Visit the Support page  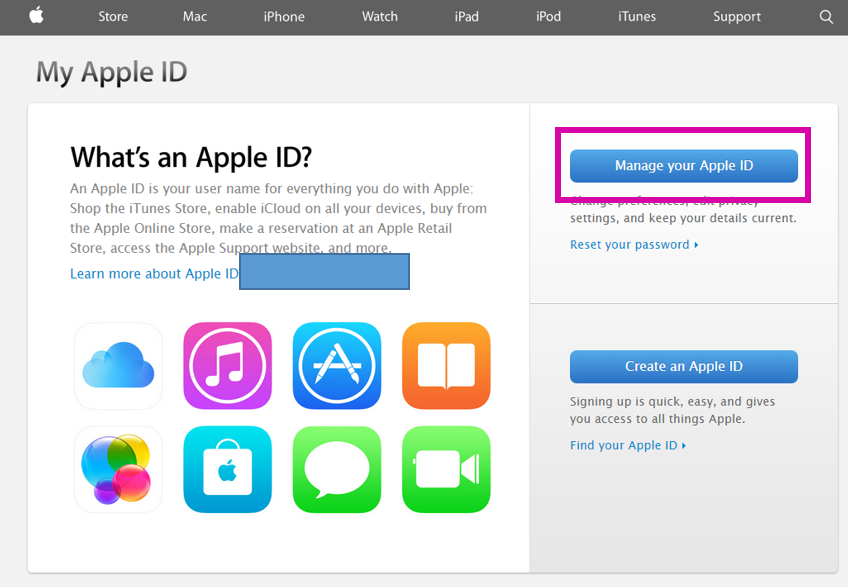coord(737,17)
